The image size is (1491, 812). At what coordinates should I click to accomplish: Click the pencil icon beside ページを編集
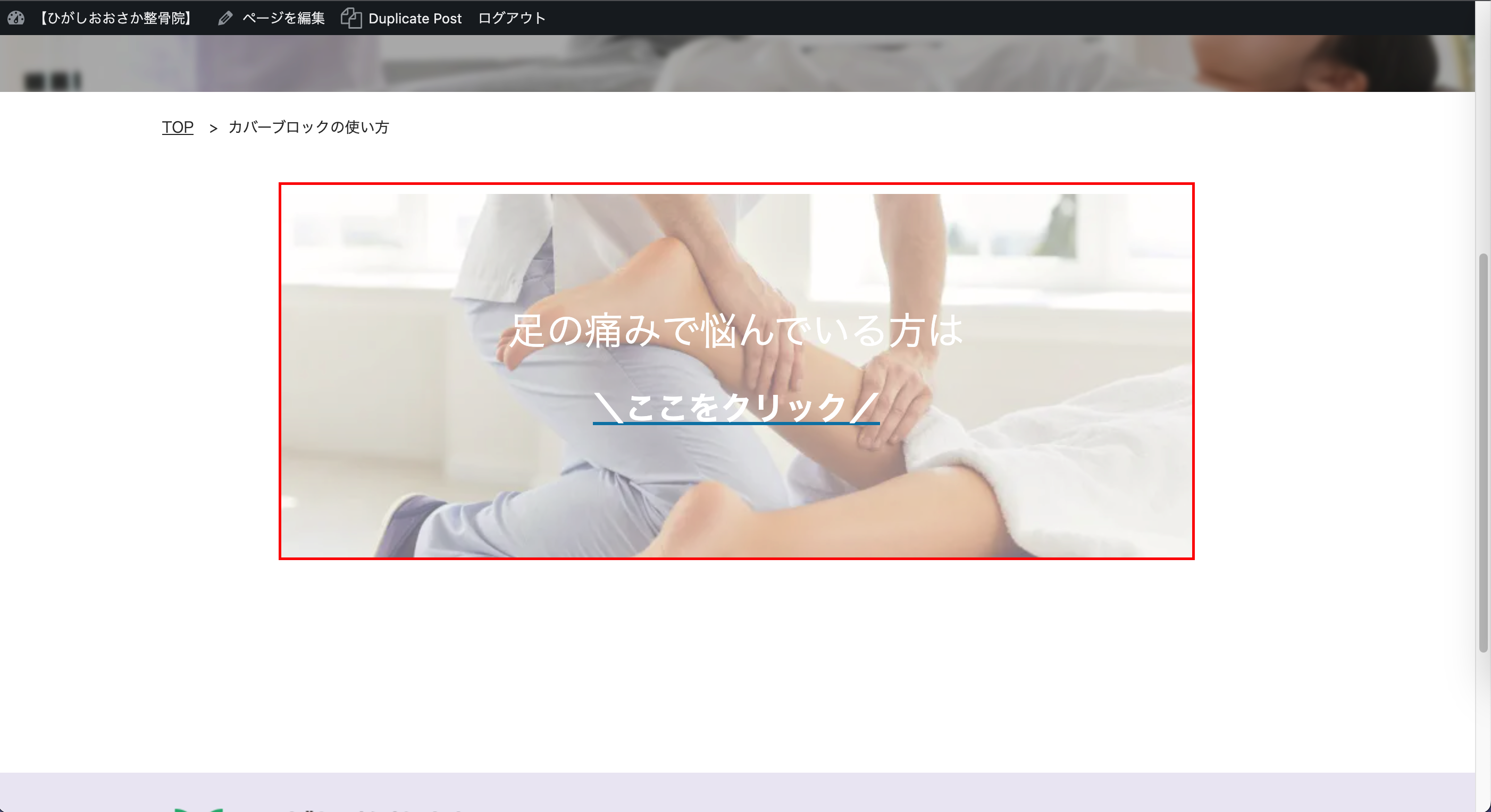tap(225, 19)
